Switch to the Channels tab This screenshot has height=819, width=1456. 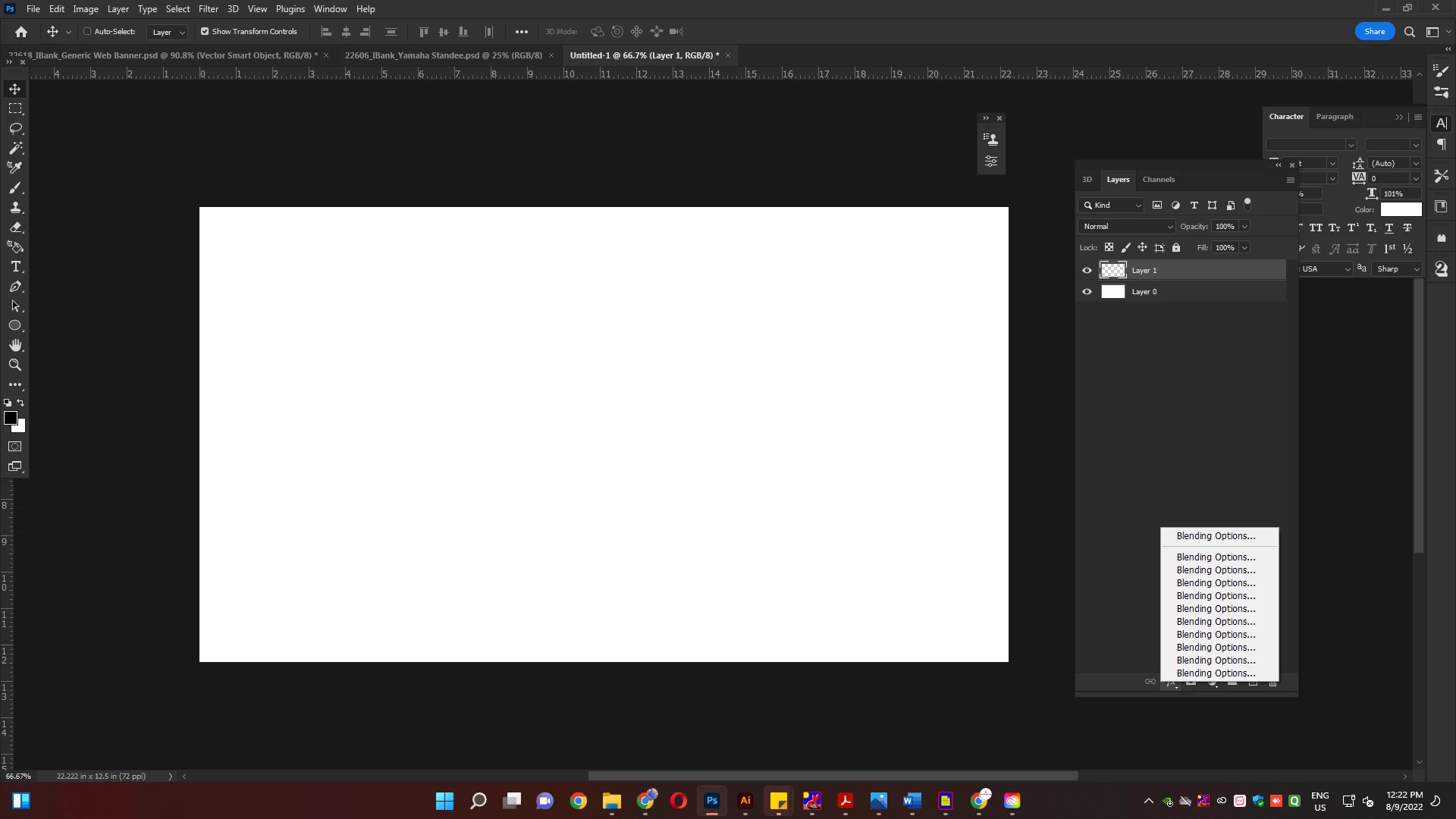(x=1158, y=180)
